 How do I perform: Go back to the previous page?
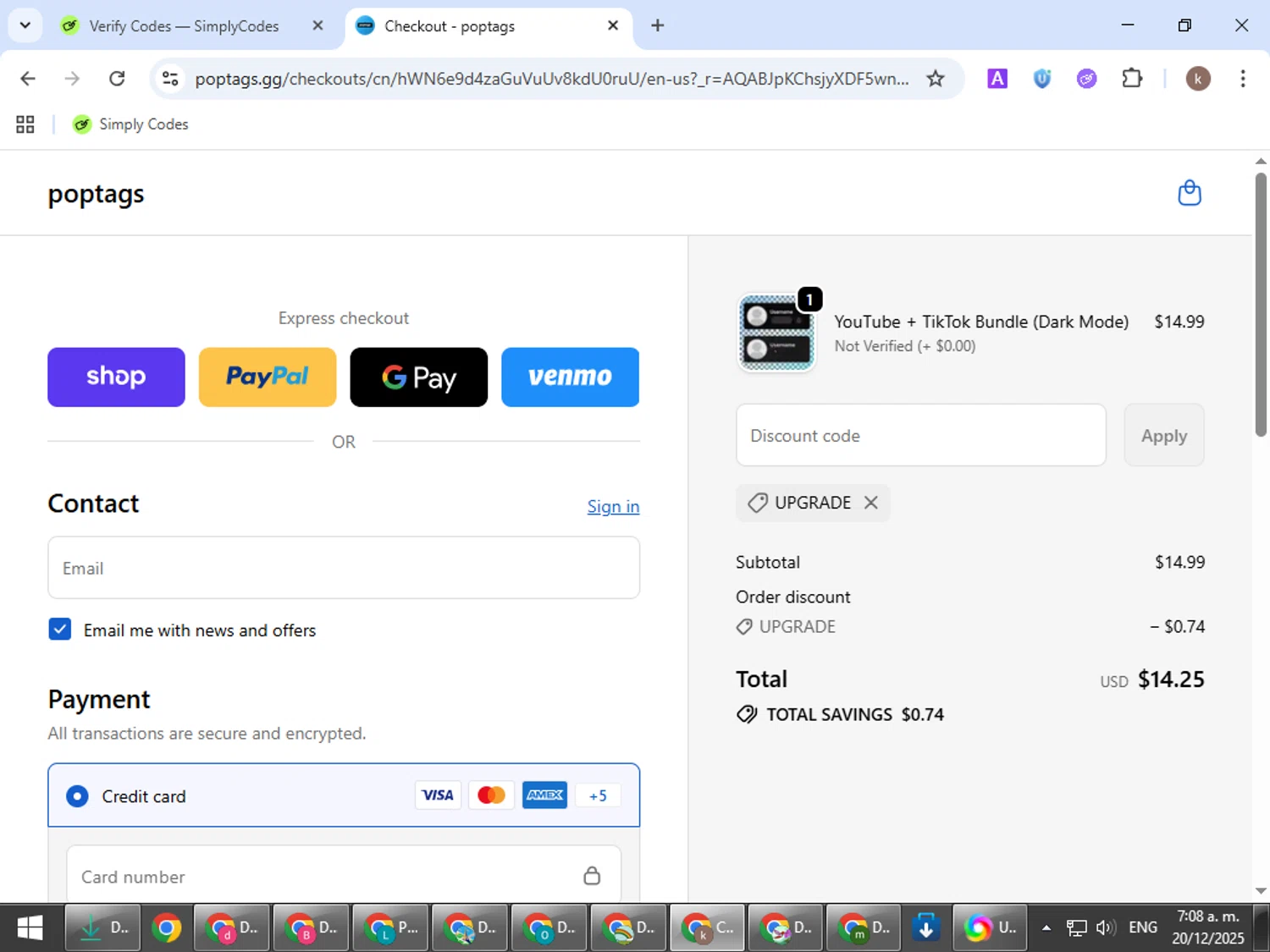click(x=28, y=79)
